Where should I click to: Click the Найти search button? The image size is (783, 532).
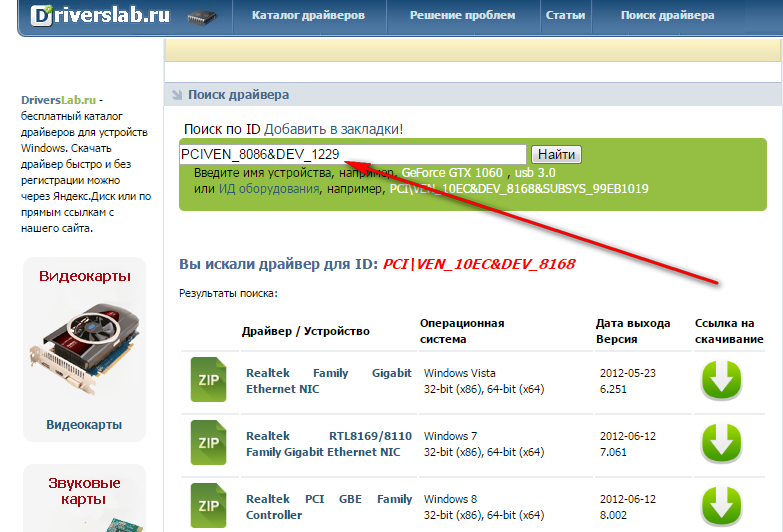[556, 154]
